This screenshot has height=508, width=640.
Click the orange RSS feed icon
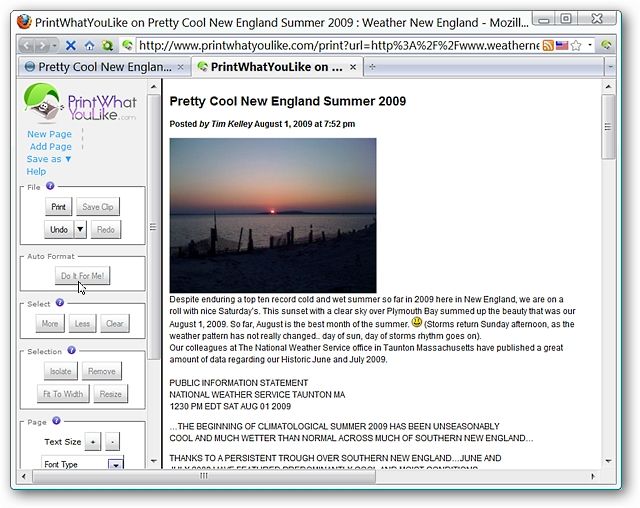tap(548, 45)
